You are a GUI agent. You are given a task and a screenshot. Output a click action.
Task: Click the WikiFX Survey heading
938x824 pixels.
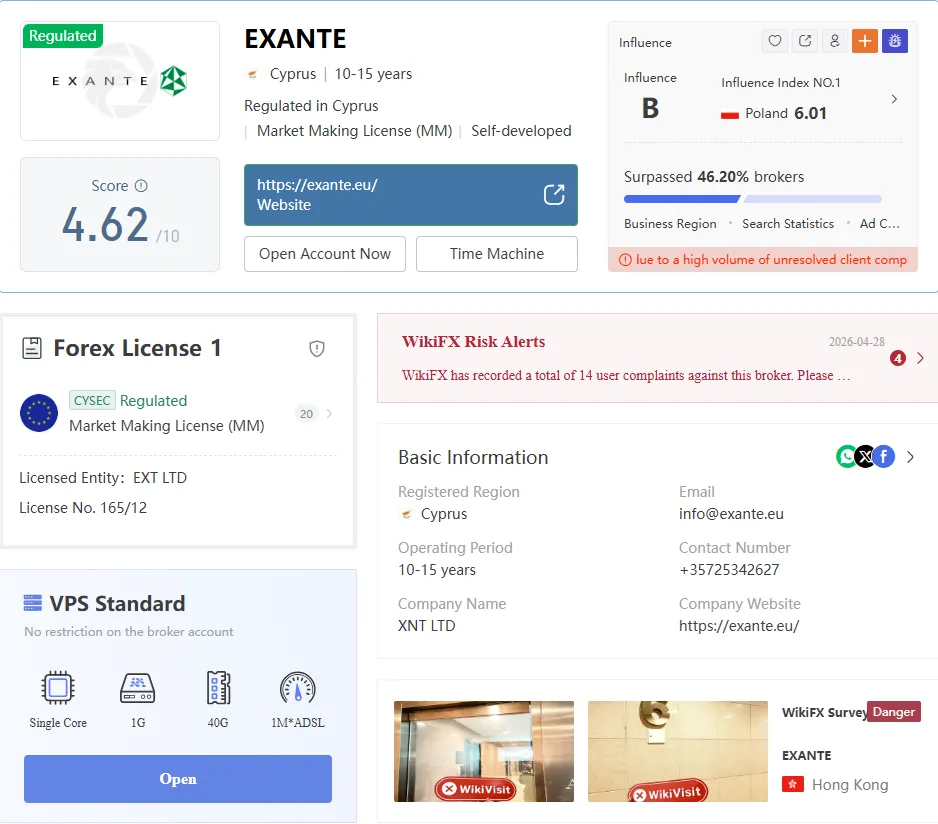tap(824, 712)
